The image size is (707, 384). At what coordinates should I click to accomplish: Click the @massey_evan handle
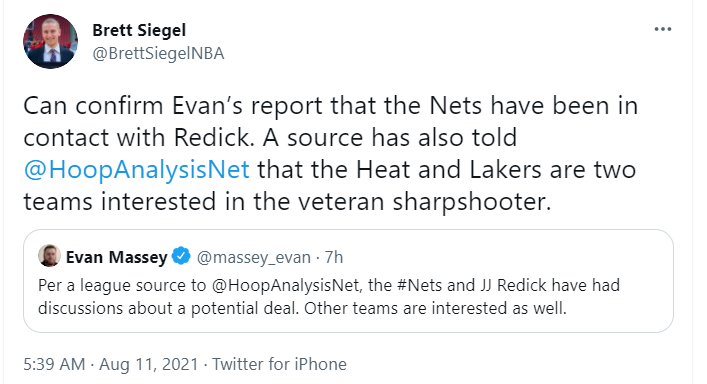(254, 257)
